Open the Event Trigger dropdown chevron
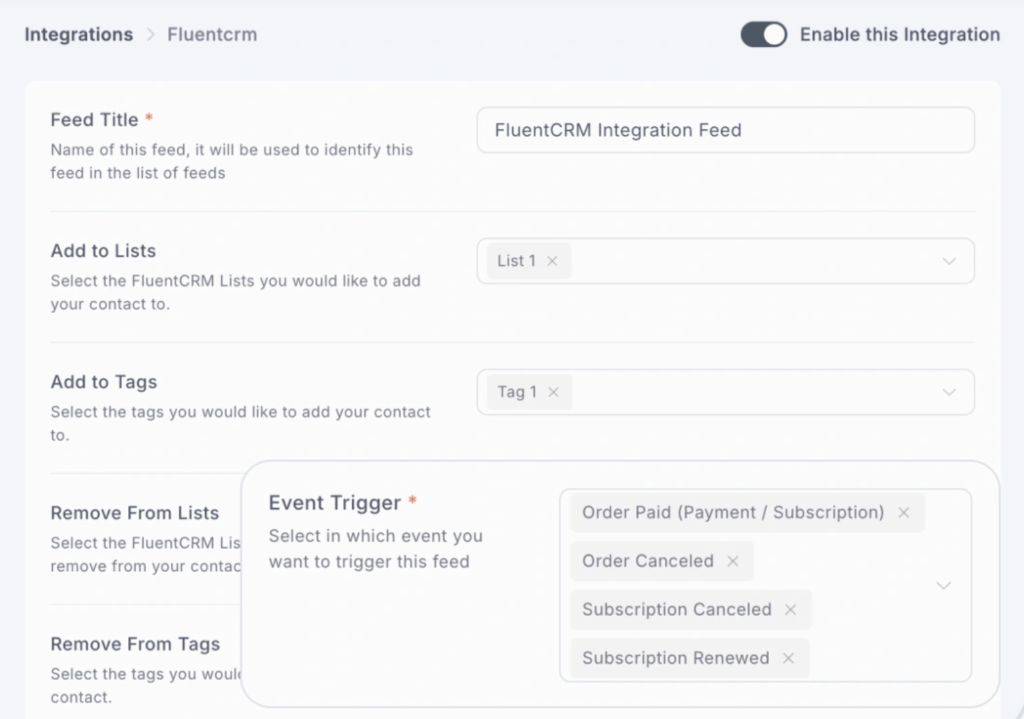 [943, 585]
